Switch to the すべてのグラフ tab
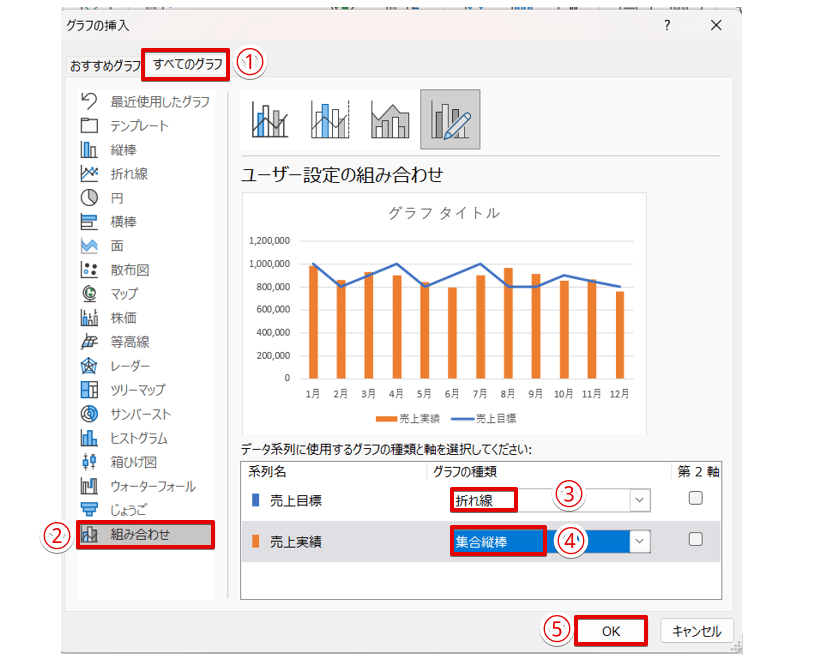 188,65
